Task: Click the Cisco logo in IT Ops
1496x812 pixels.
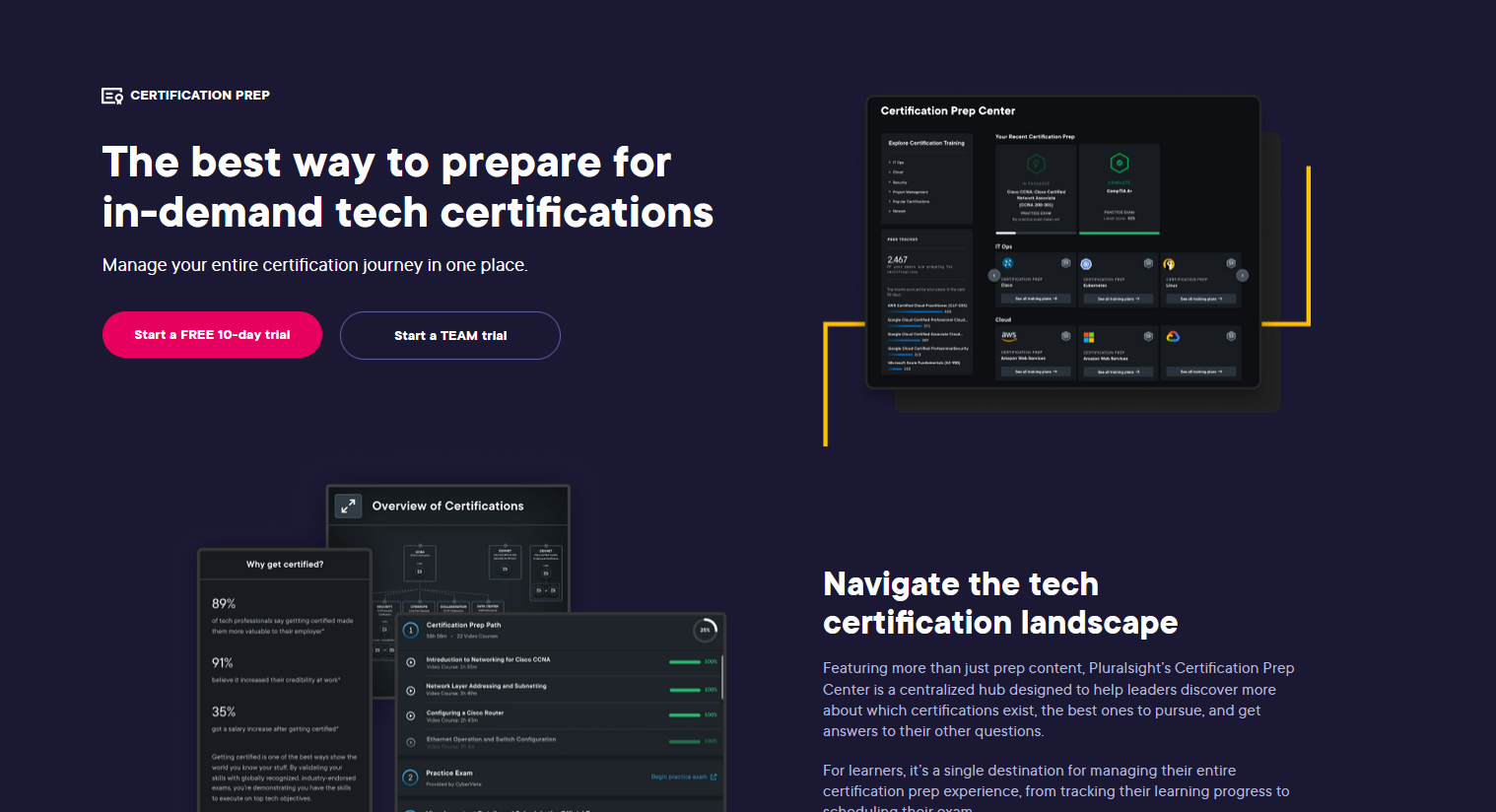Action: pyautogui.click(x=1008, y=263)
